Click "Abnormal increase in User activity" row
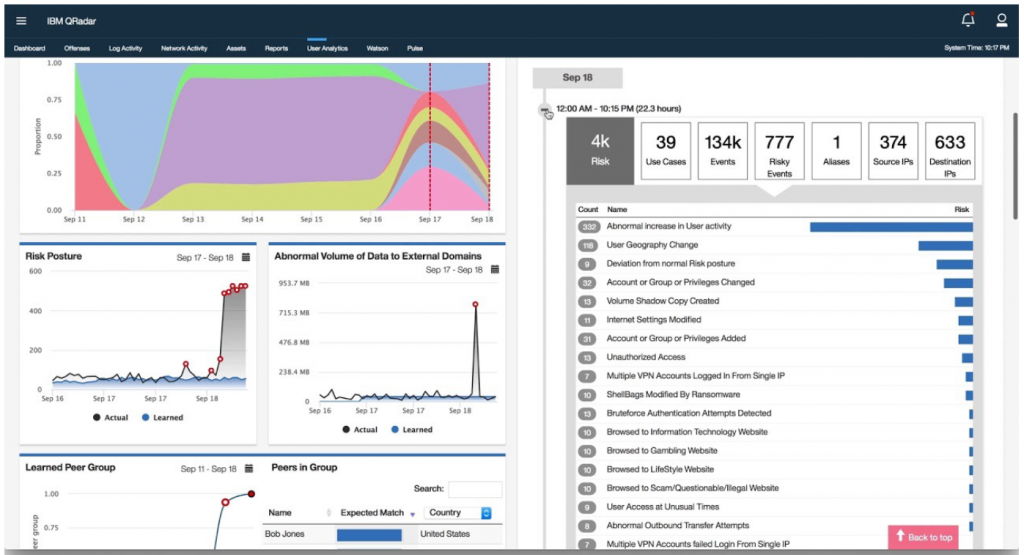The image size is (1024, 555). tap(775, 227)
